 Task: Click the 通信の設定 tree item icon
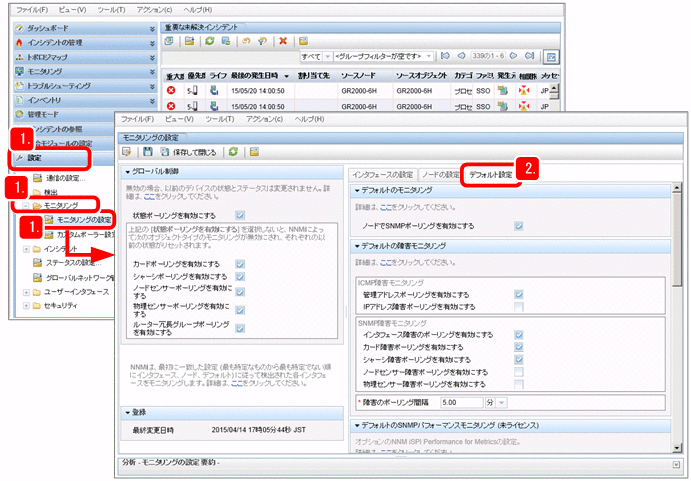click(38, 178)
